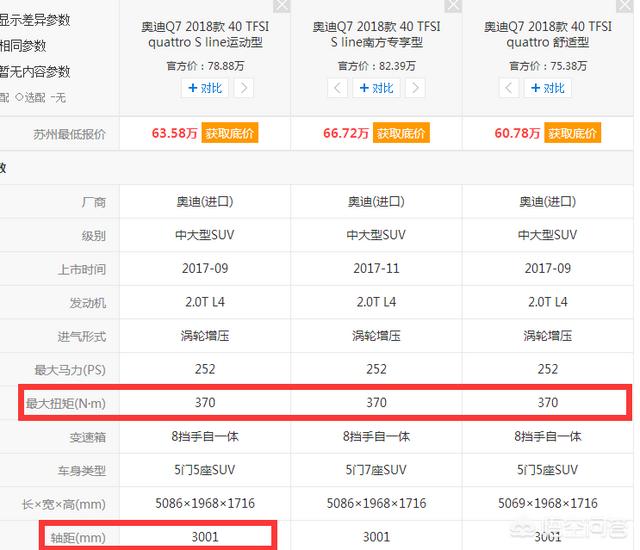The width and height of the screenshot is (640, 550).
Task: Add quattro 舒适型 to comparison (+对比)
Action: 548,88
